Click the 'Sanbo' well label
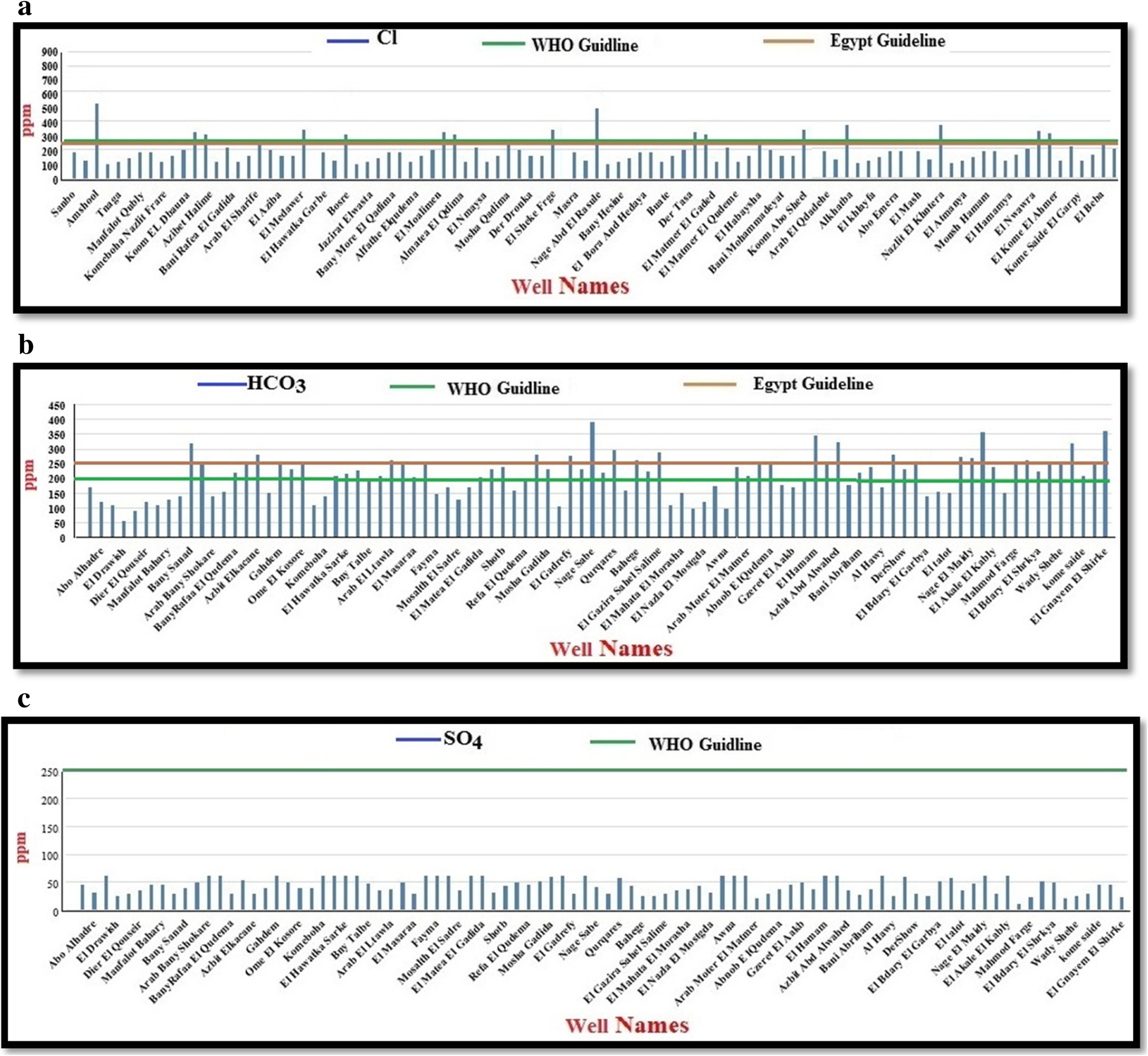Image resolution: width=1148 pixels, height=1056 pixels. [64, 204]
